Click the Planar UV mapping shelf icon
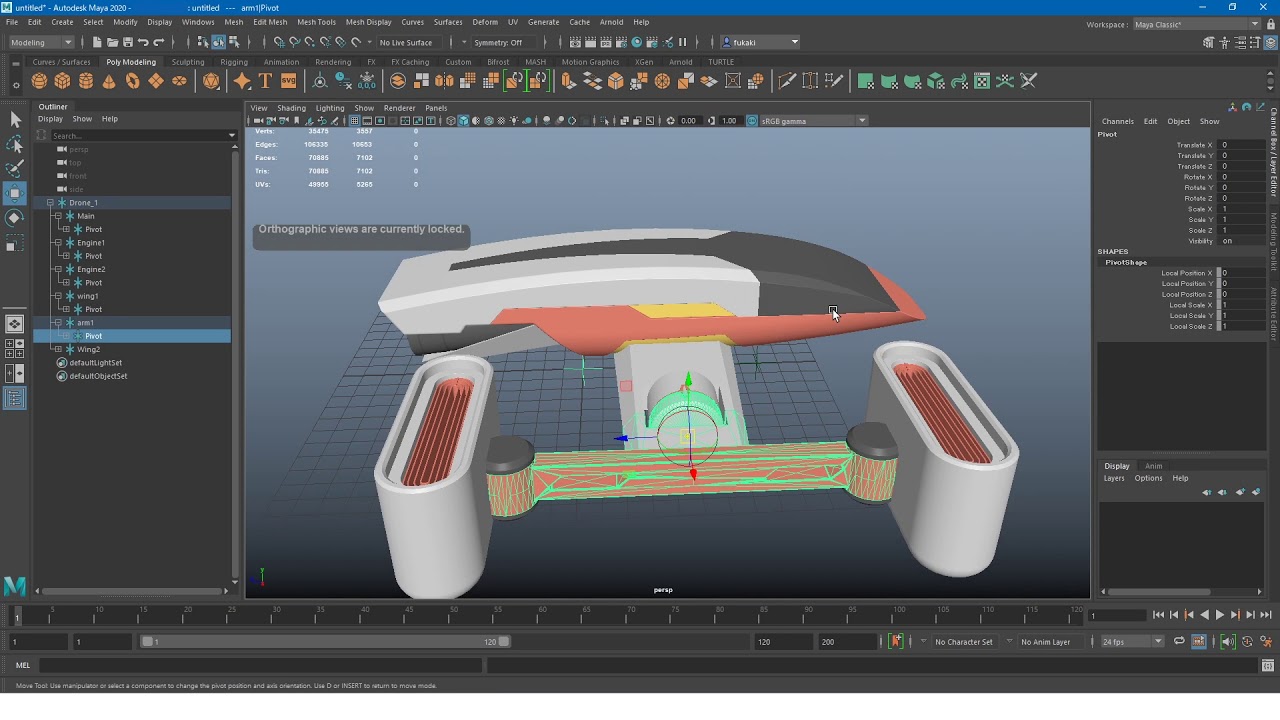 pos(866,81)
